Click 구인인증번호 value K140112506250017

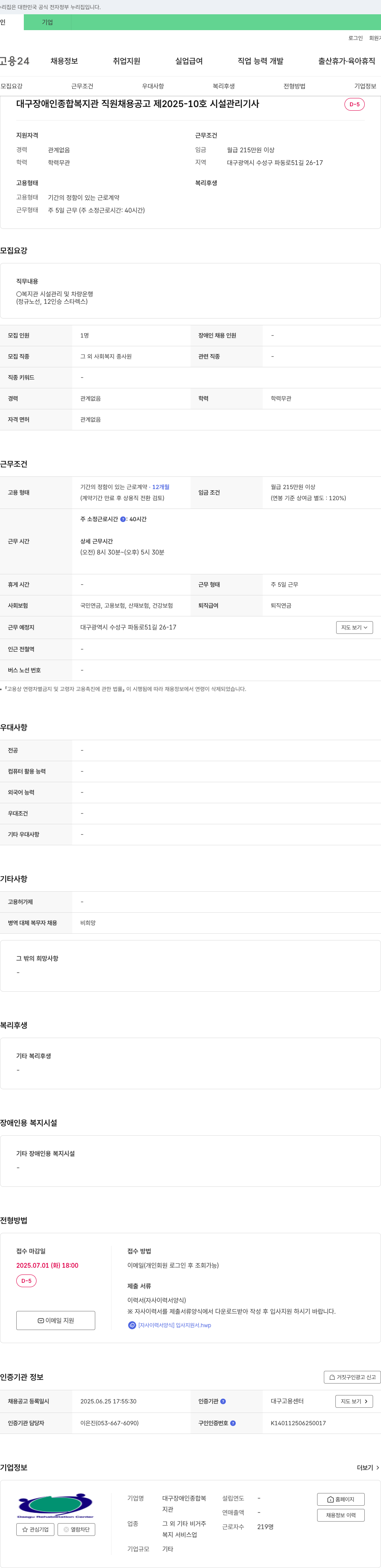pos(298,1423)
